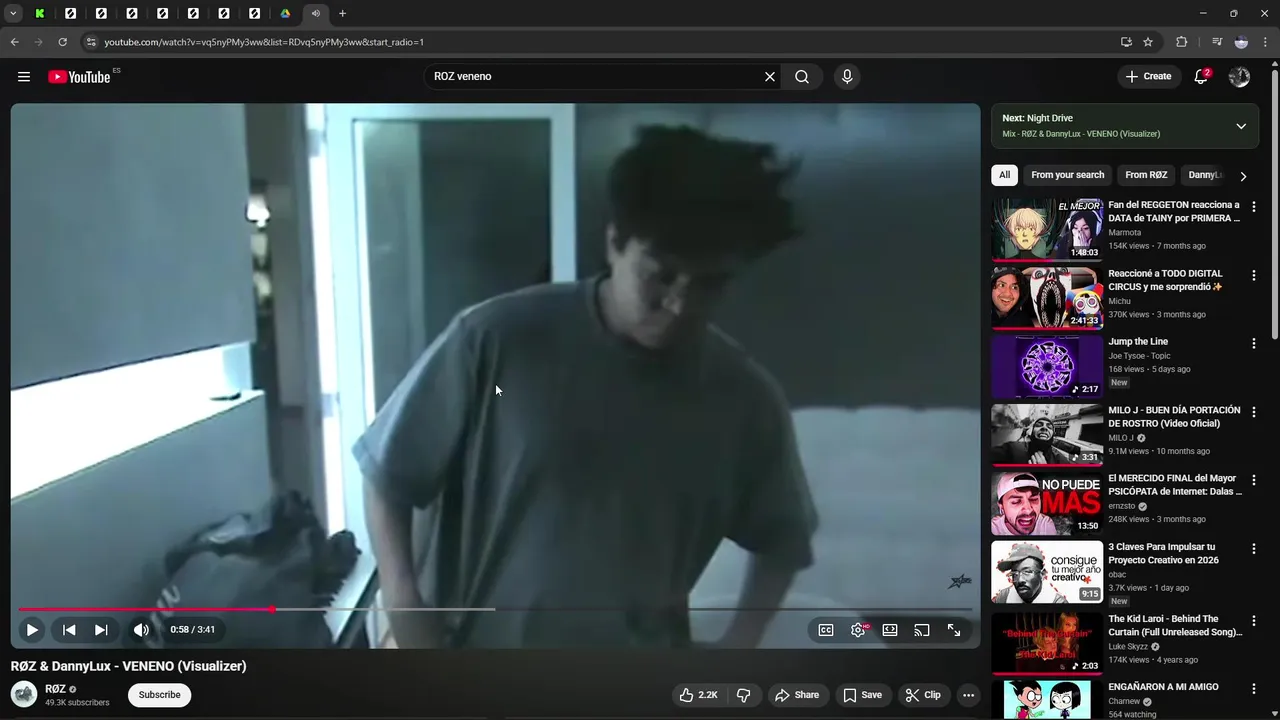Open 3 Claves Para Impulsar thumbnail
This screenshot has width=1280, height=720.
(x=1047, y=572)
